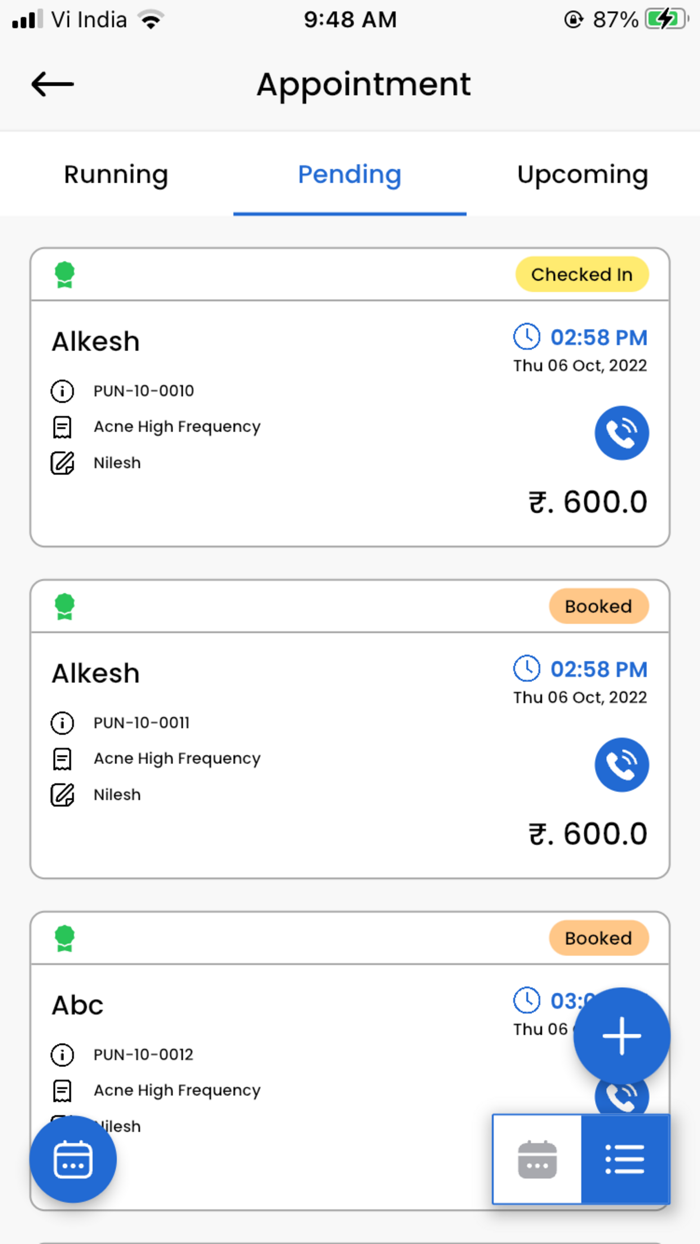700x1244 pixels.
Task: Tap green badge icon on Abc card
Action: 65,939
